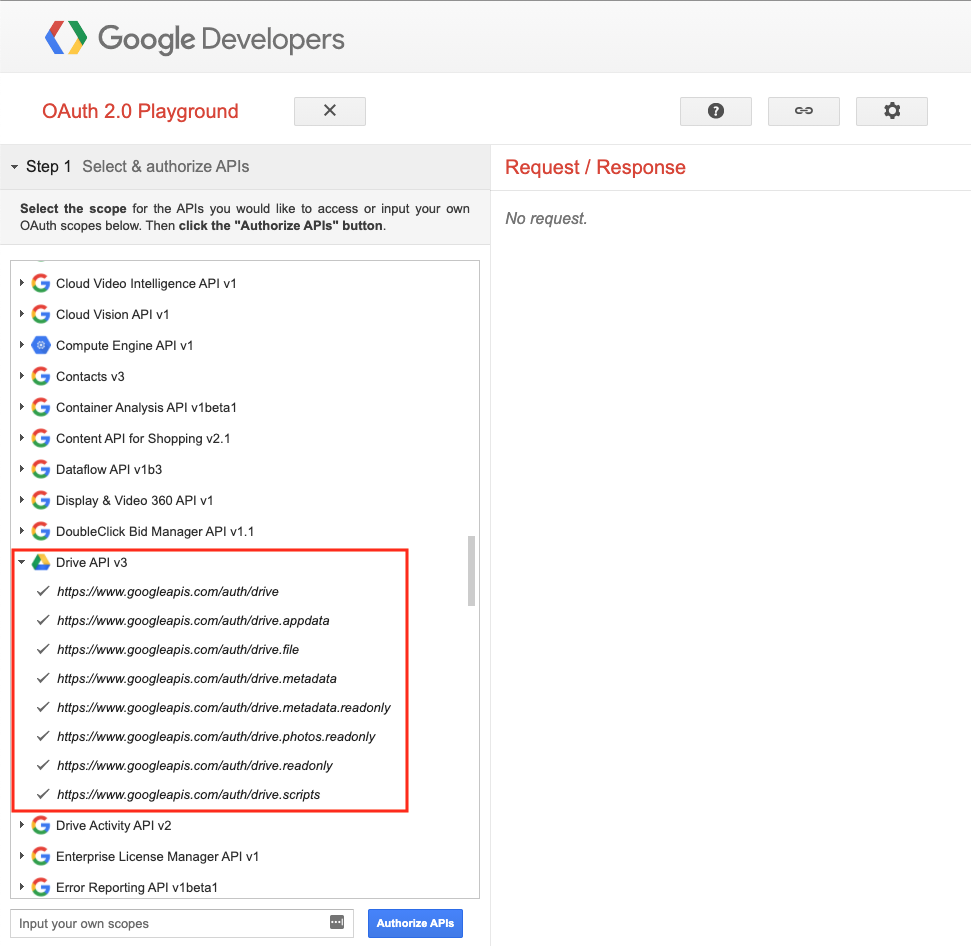This screenshot has width=971, height=946.
Task: Click the Error Reporting API Google icon
Action: coord(41,887)
